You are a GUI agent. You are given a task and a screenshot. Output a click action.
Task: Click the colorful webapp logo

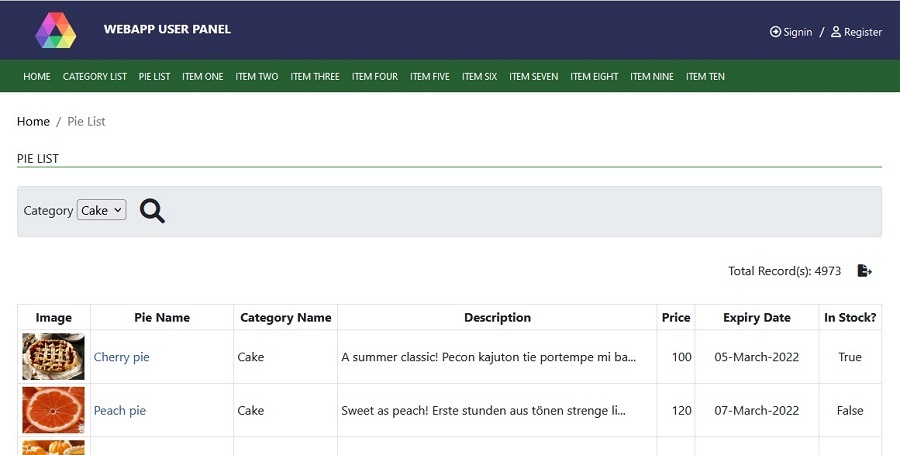pos(56,30)
